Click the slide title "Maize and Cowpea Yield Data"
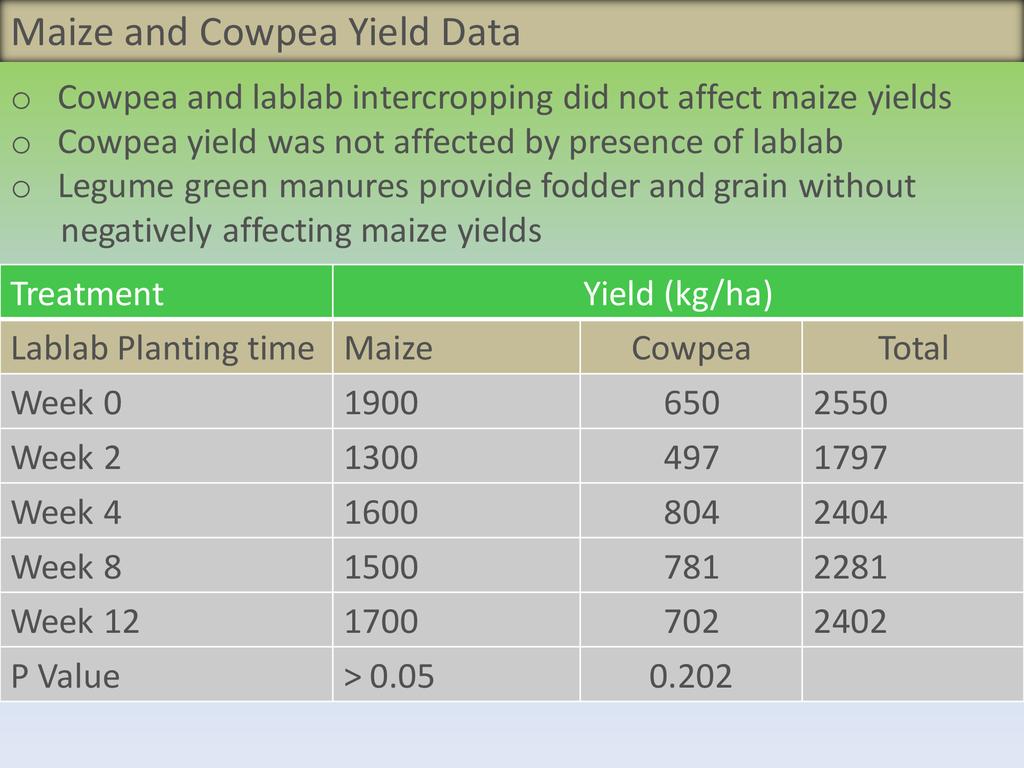Viewport: 1024px width, 768px height. pyautogui.click(x=266, y=33)
